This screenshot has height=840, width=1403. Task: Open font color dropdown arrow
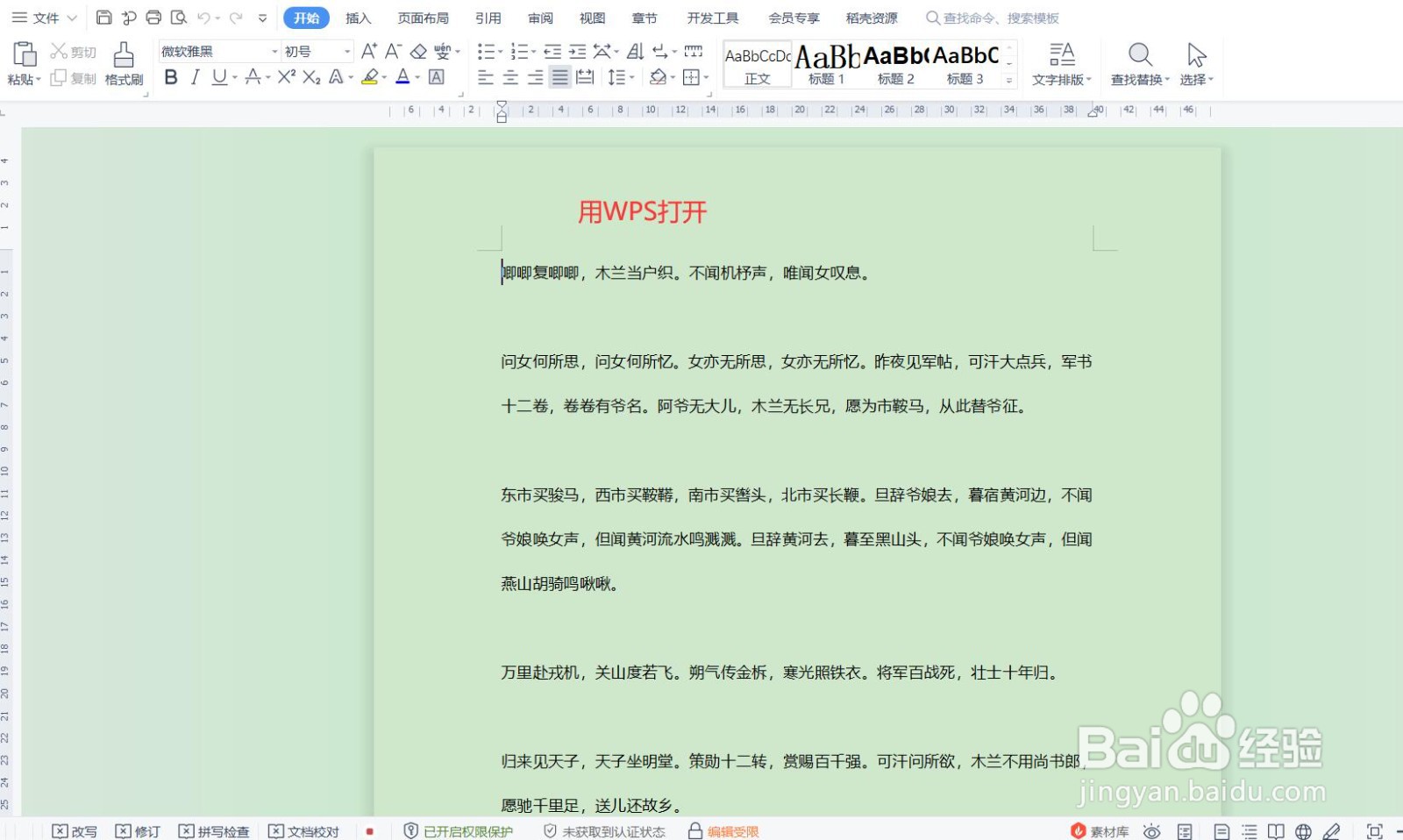coord(417,77)
